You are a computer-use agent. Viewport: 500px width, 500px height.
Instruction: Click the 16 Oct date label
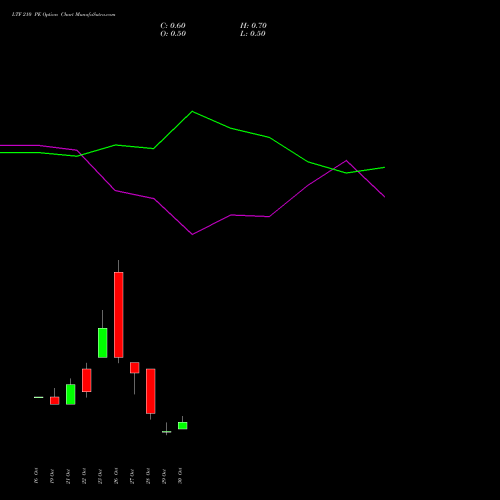tap(36, 476)
